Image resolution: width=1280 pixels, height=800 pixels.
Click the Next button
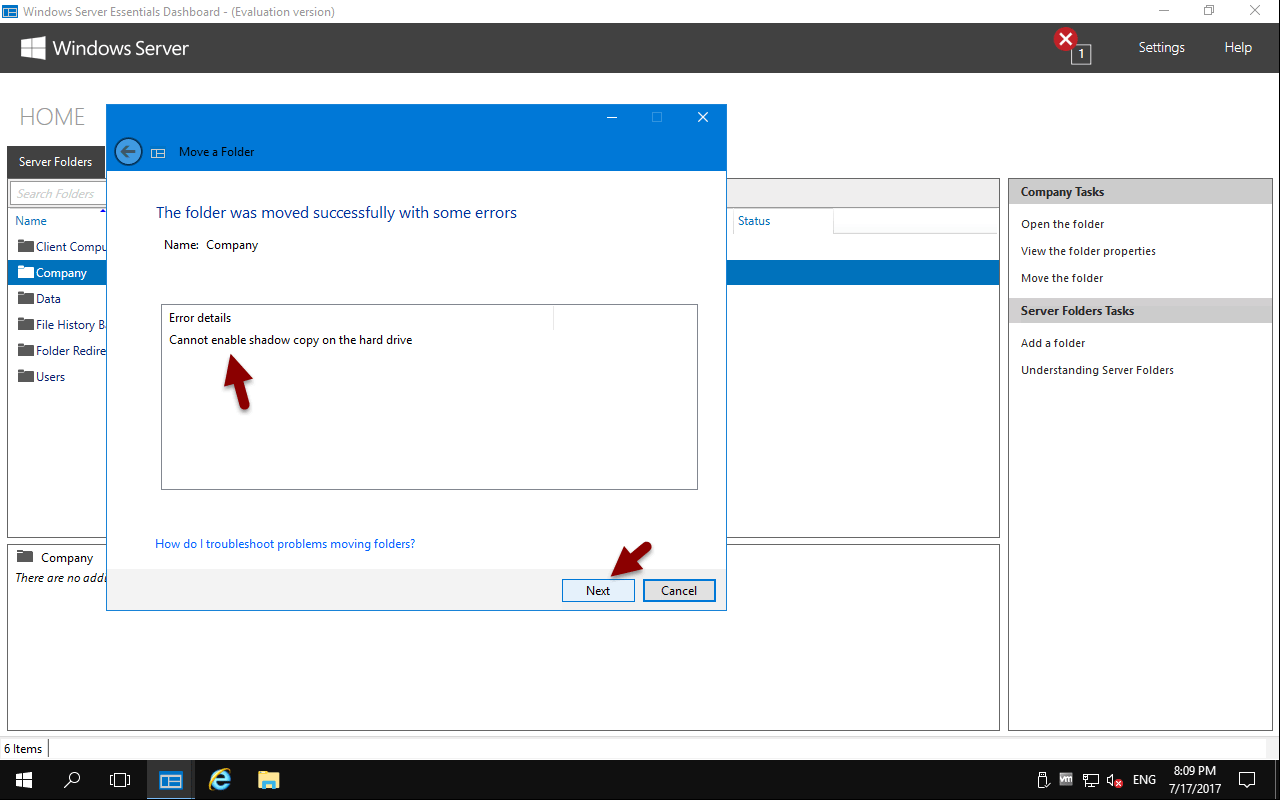598,590
